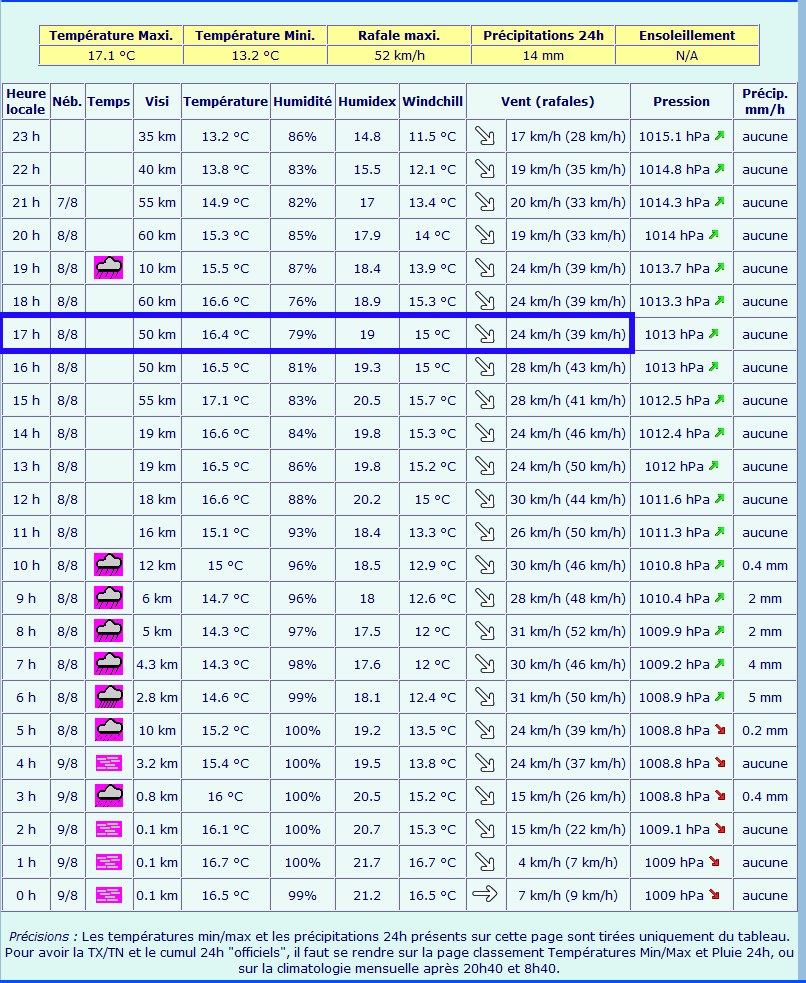The width and height of the screenshot is (806, 983).
Task: Click the Humidex column header
Action: (x=367, y=101)
